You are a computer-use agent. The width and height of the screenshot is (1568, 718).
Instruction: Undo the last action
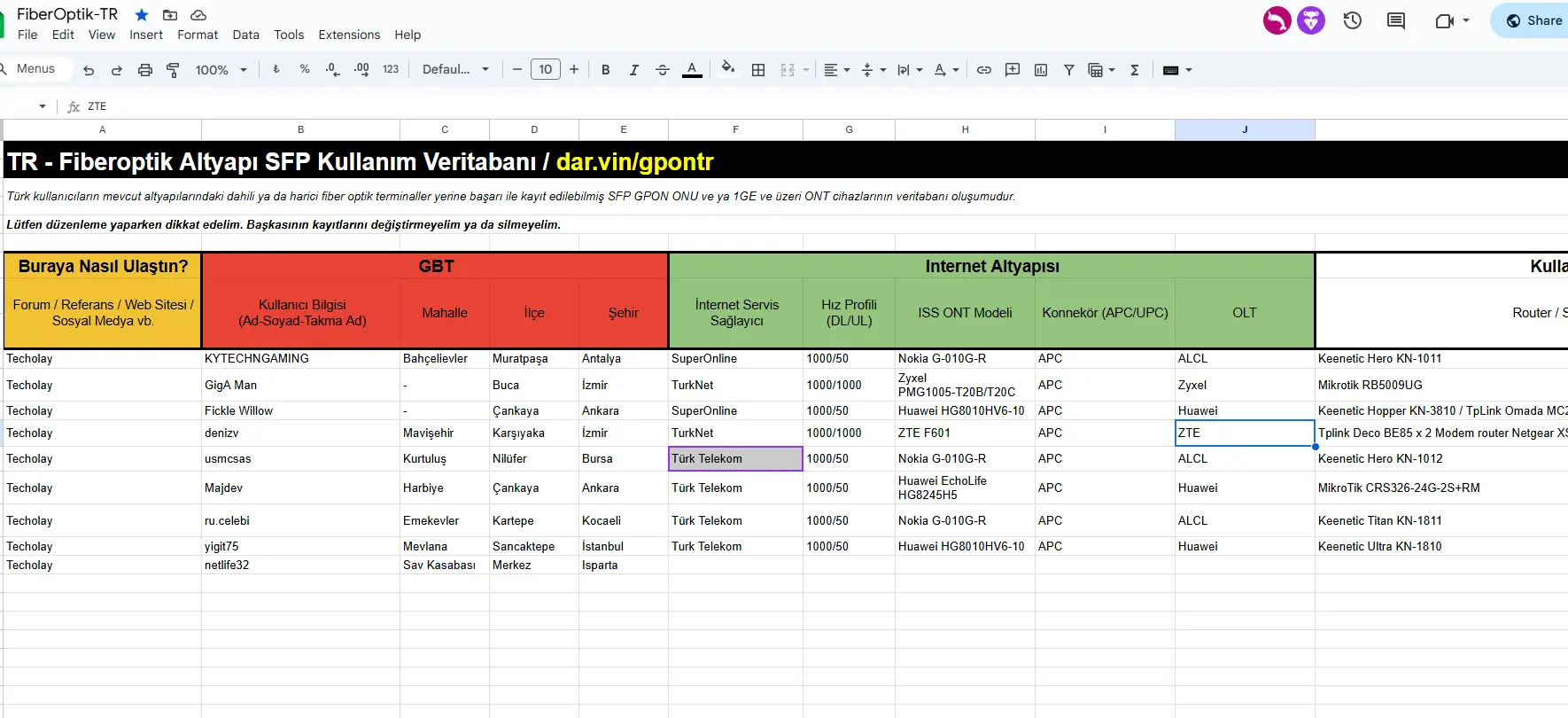[89, 70]
